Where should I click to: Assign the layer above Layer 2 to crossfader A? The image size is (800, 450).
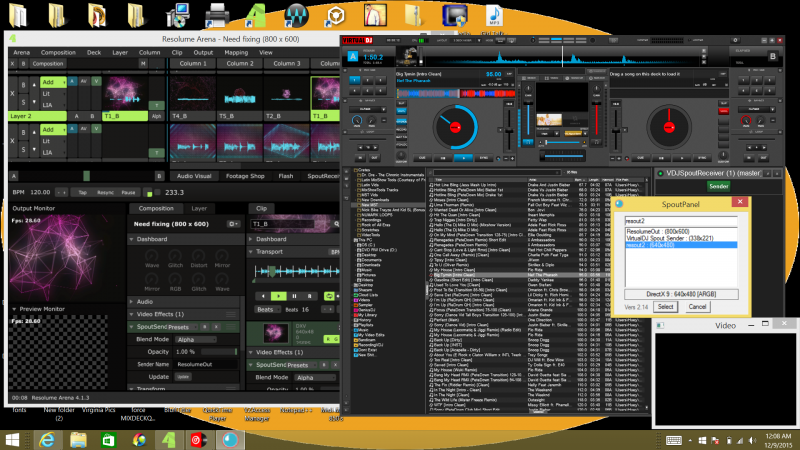coord(77,116)
